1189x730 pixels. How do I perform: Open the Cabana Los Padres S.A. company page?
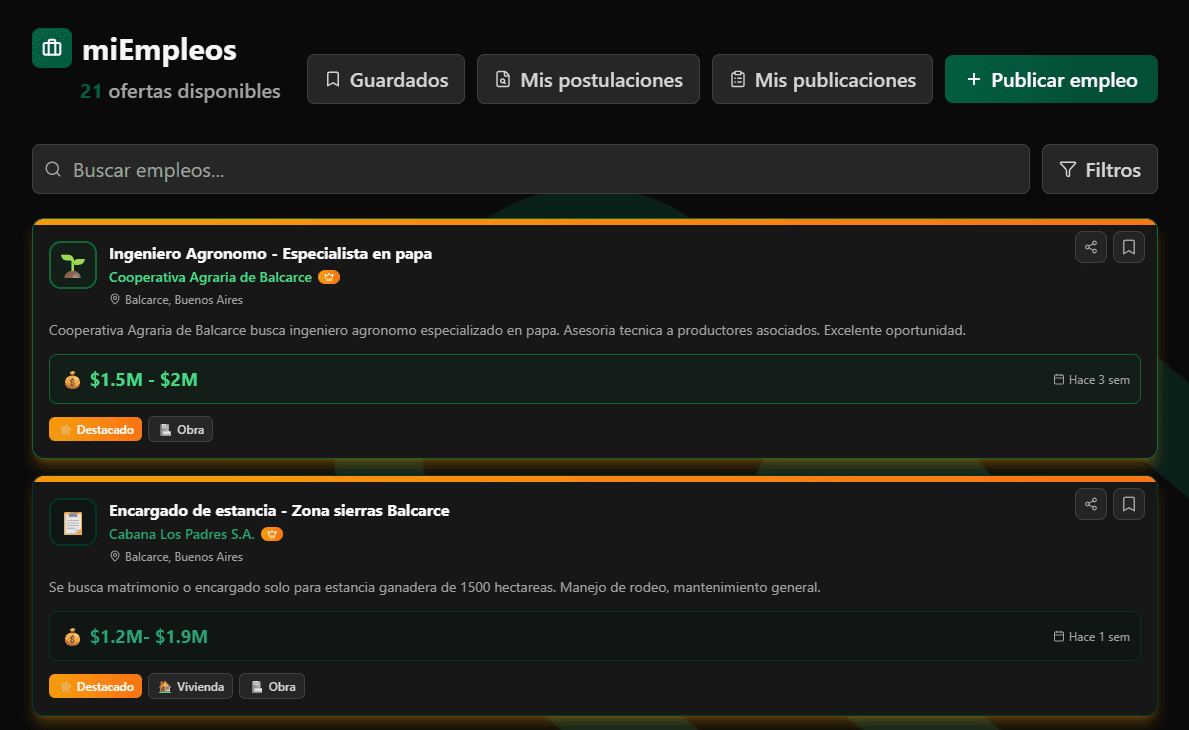click(x=183, y=534)
